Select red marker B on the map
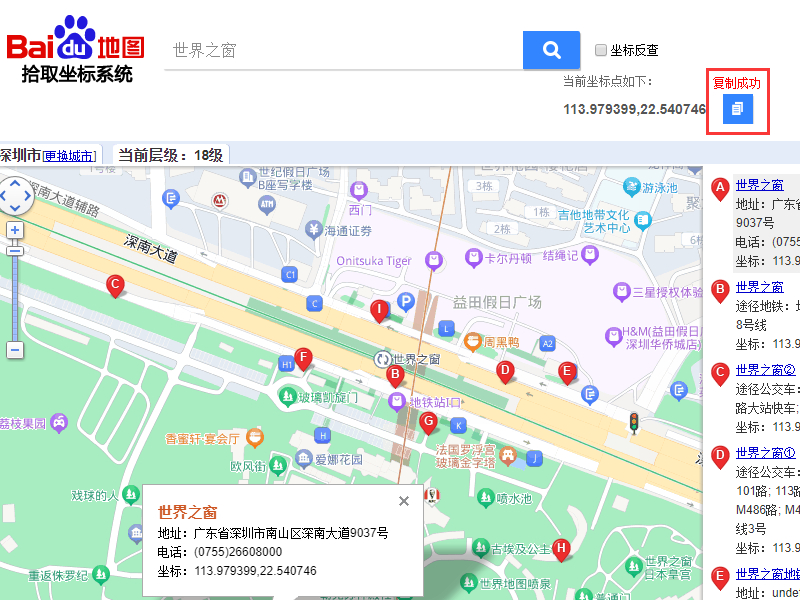The width and height of the screenshot is (800, 600). tap(394, 376)
